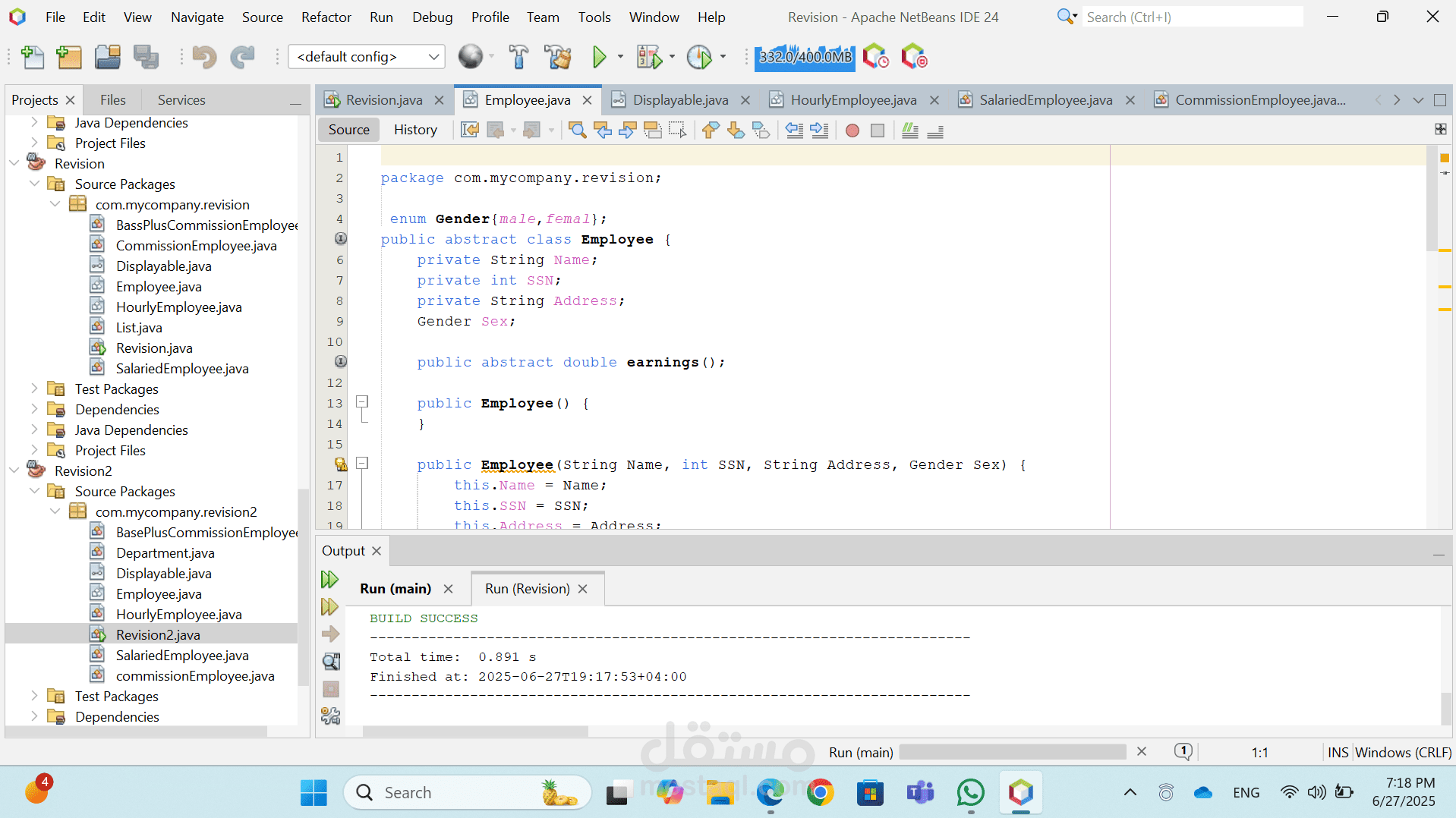Open the Debug Project dropdown arrow

[x=672, y=57]
